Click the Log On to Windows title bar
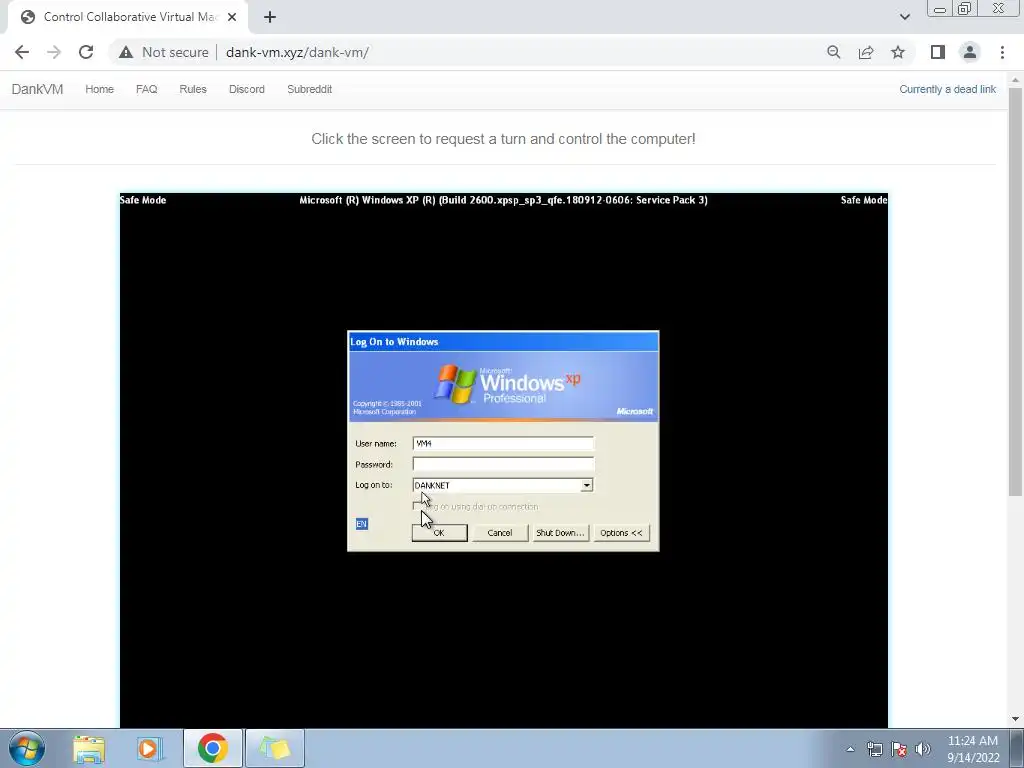This screenshot has width=1024, height=768. 503,342
